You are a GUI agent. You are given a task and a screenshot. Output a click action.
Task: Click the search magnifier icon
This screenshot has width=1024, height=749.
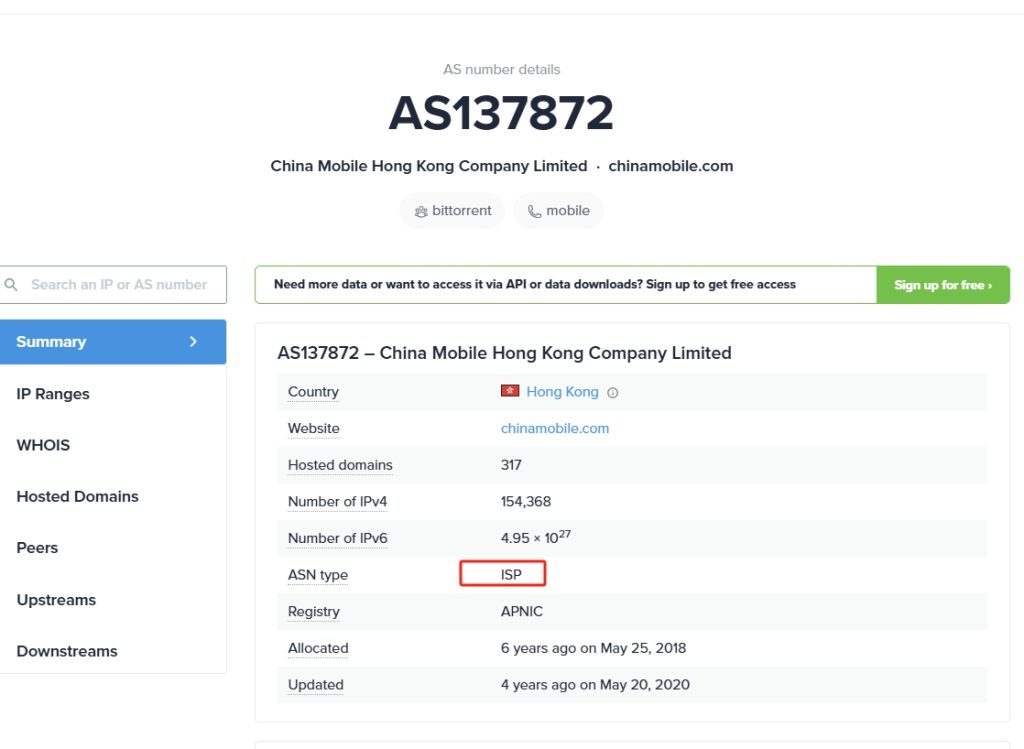(x=10, y=285)
